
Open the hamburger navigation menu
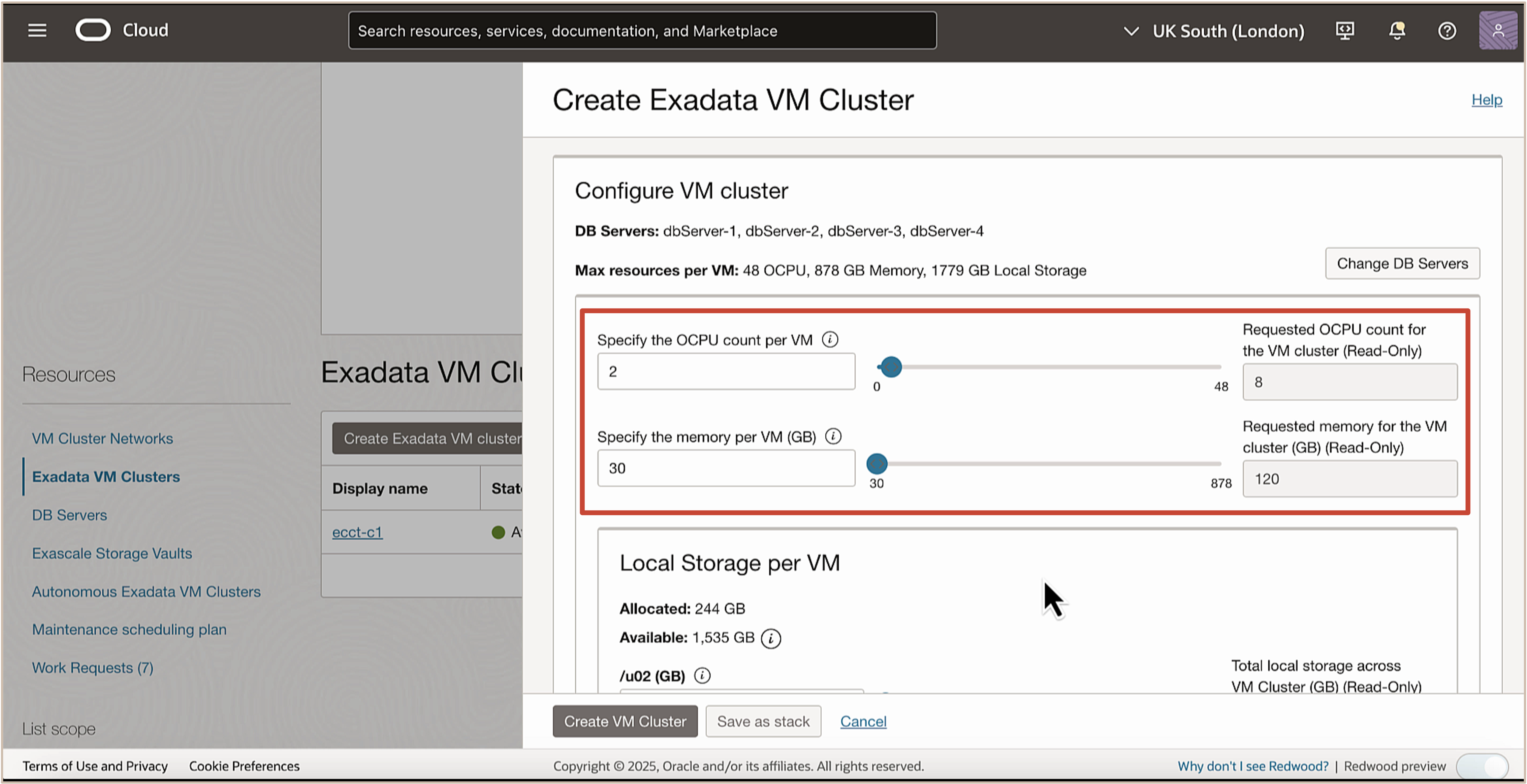click(x=37, y=30)
